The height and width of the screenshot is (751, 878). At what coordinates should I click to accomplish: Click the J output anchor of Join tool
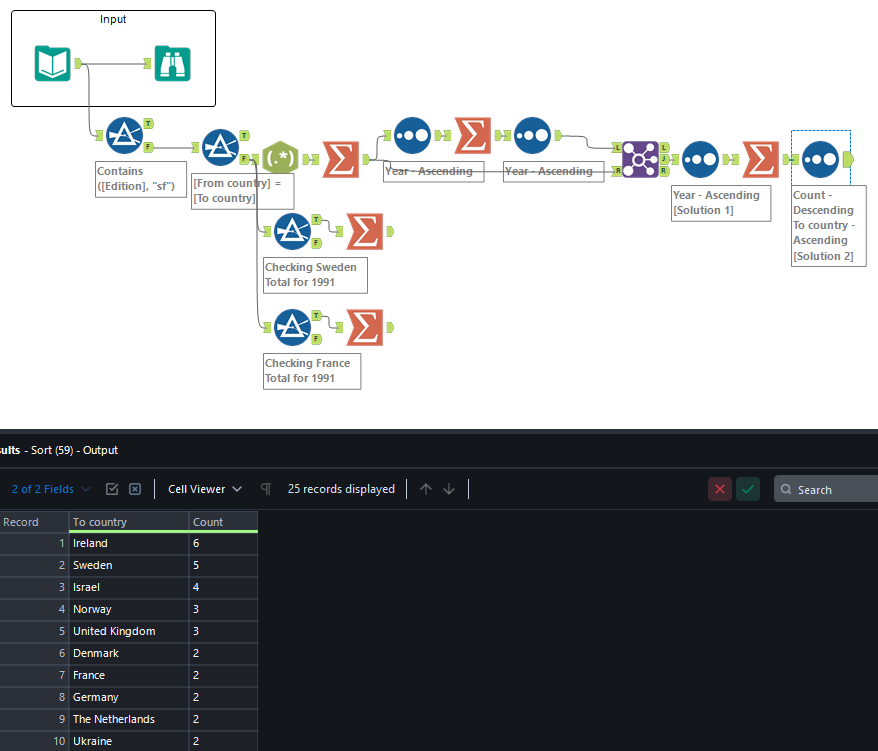pyautogui.click(x=664, y=159)
